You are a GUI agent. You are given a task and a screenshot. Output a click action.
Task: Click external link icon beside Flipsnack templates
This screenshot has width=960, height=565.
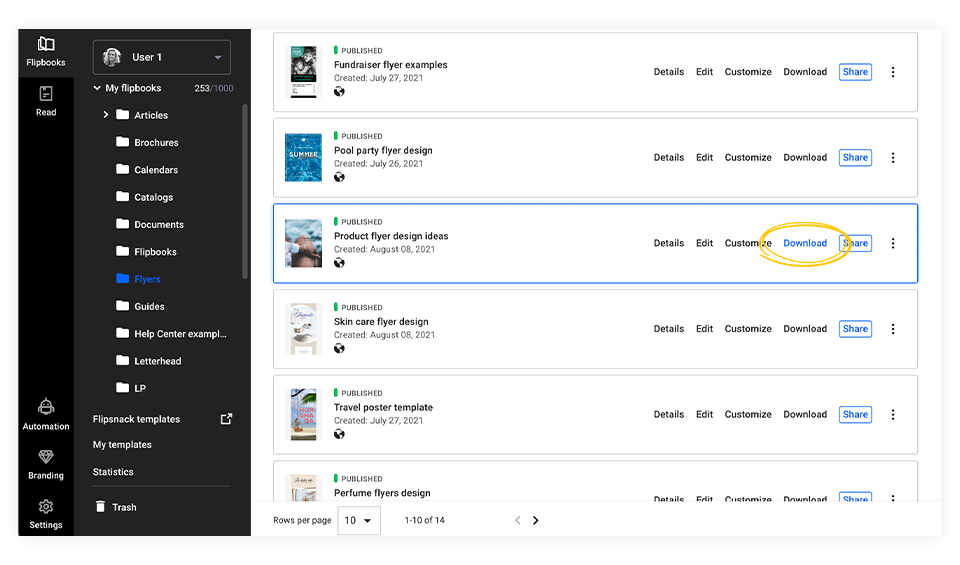[x=226, y=419]
